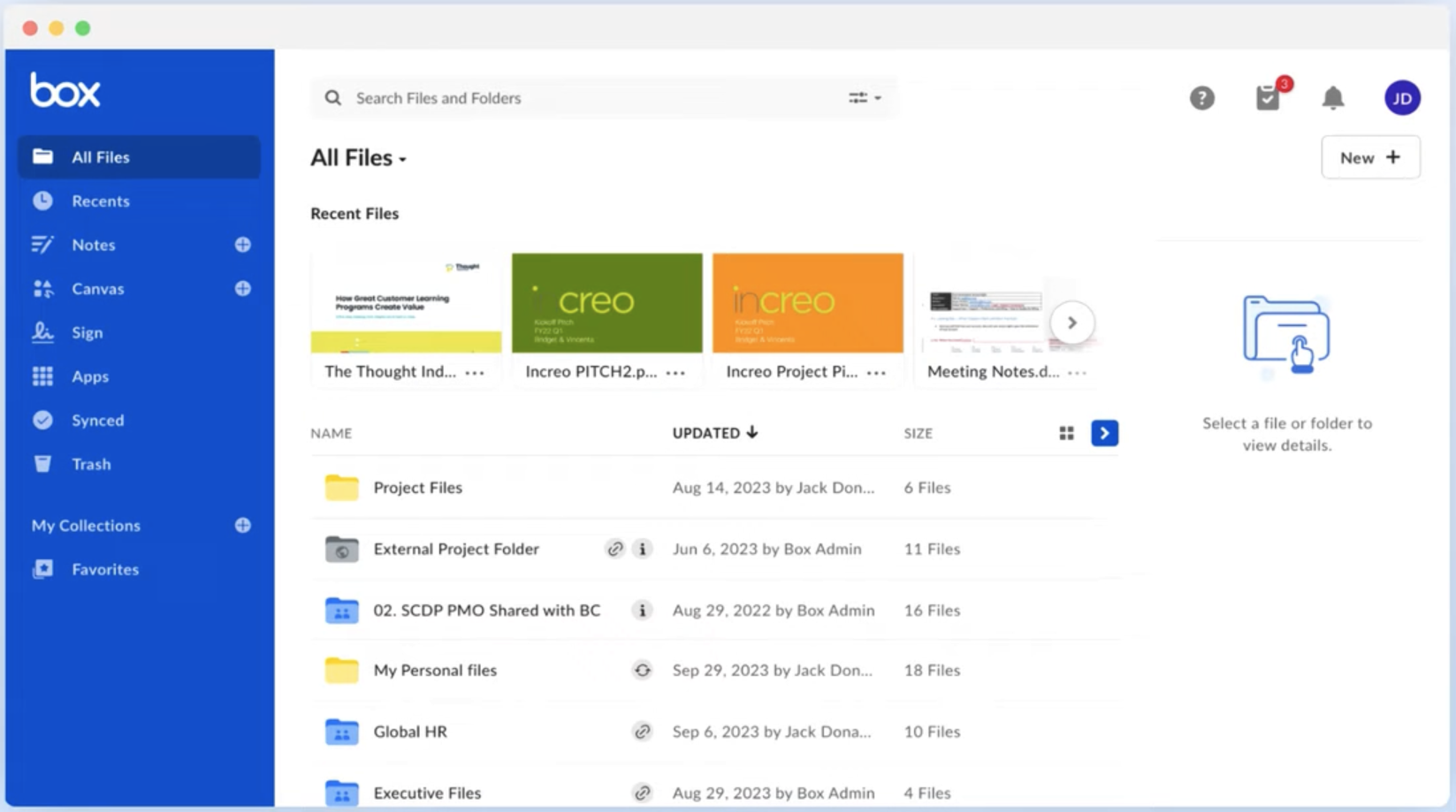Open The Thought Ind thumbnail
This screenshot has height=812, width=1456.
[406, 303]
